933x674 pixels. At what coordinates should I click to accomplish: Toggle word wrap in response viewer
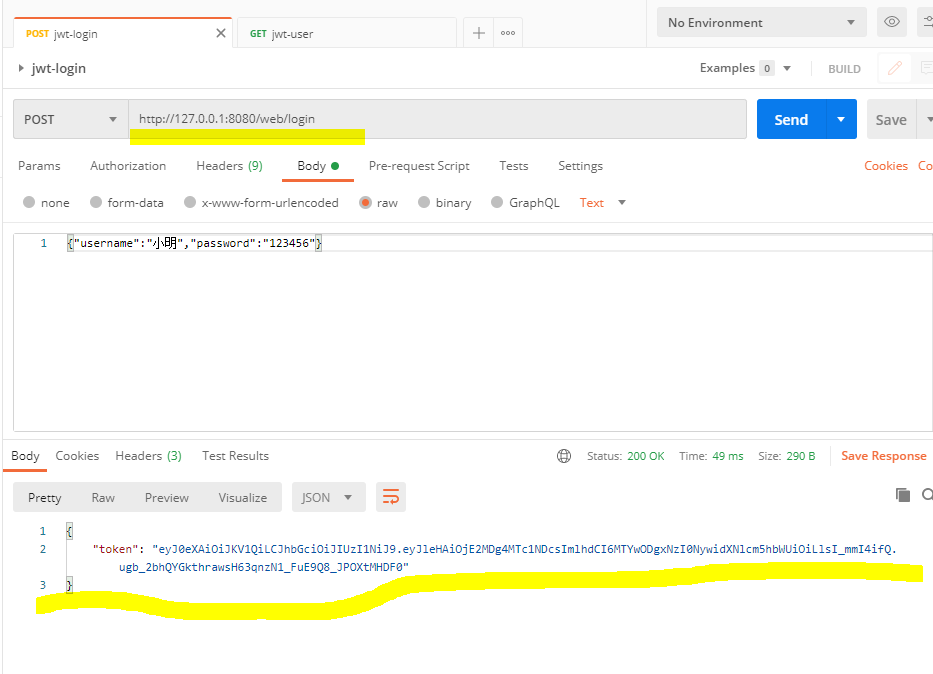pyautogui.click(x=391, y=497)
